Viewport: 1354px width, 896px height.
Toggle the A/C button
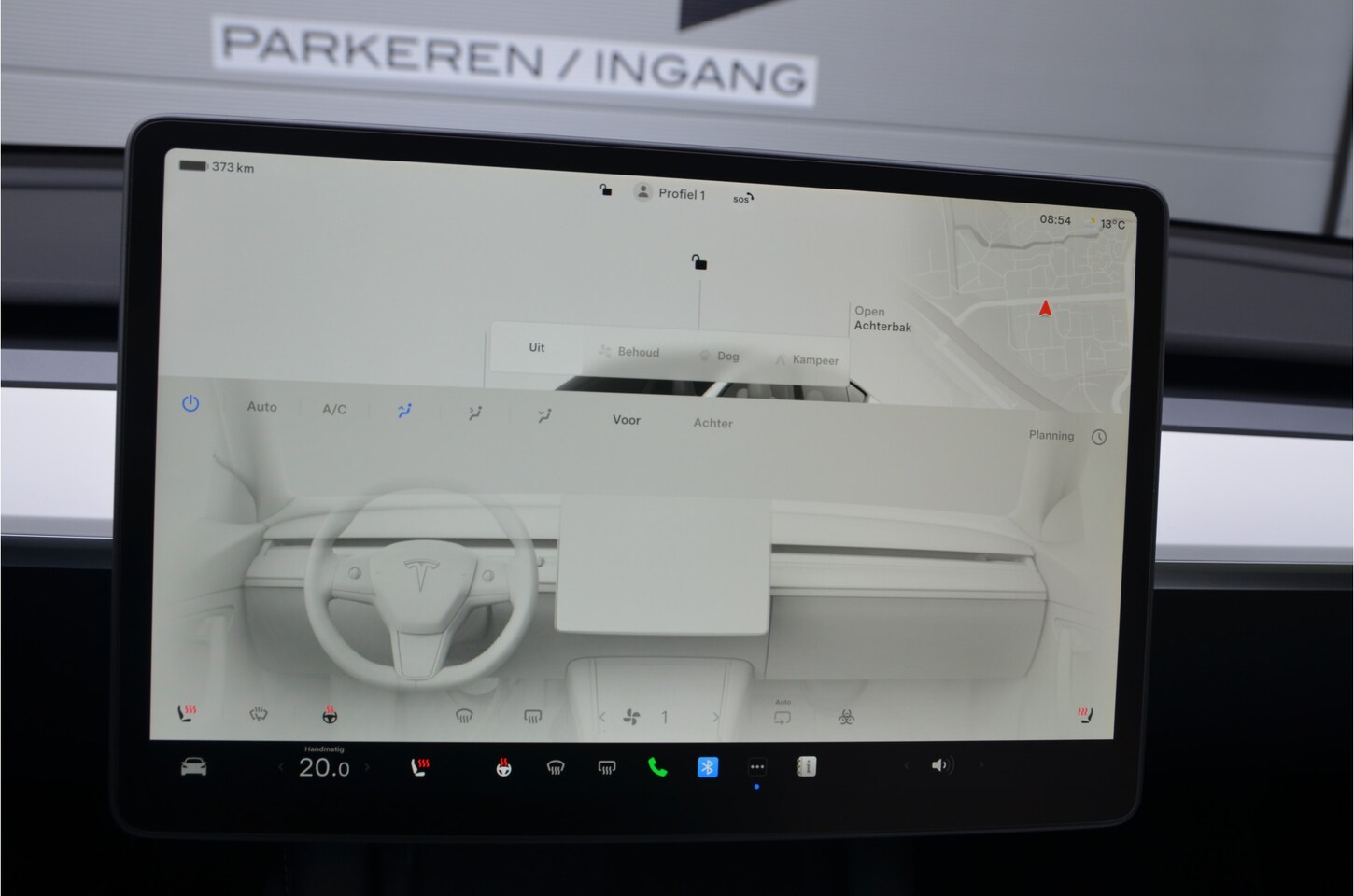[334, 409]
